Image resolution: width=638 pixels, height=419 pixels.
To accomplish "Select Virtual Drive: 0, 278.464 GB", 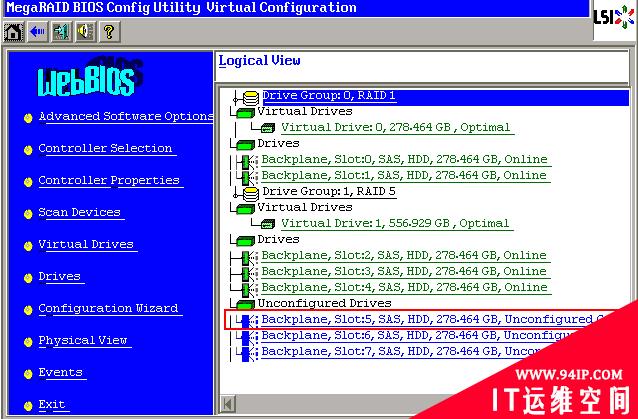I will point(396,128).
